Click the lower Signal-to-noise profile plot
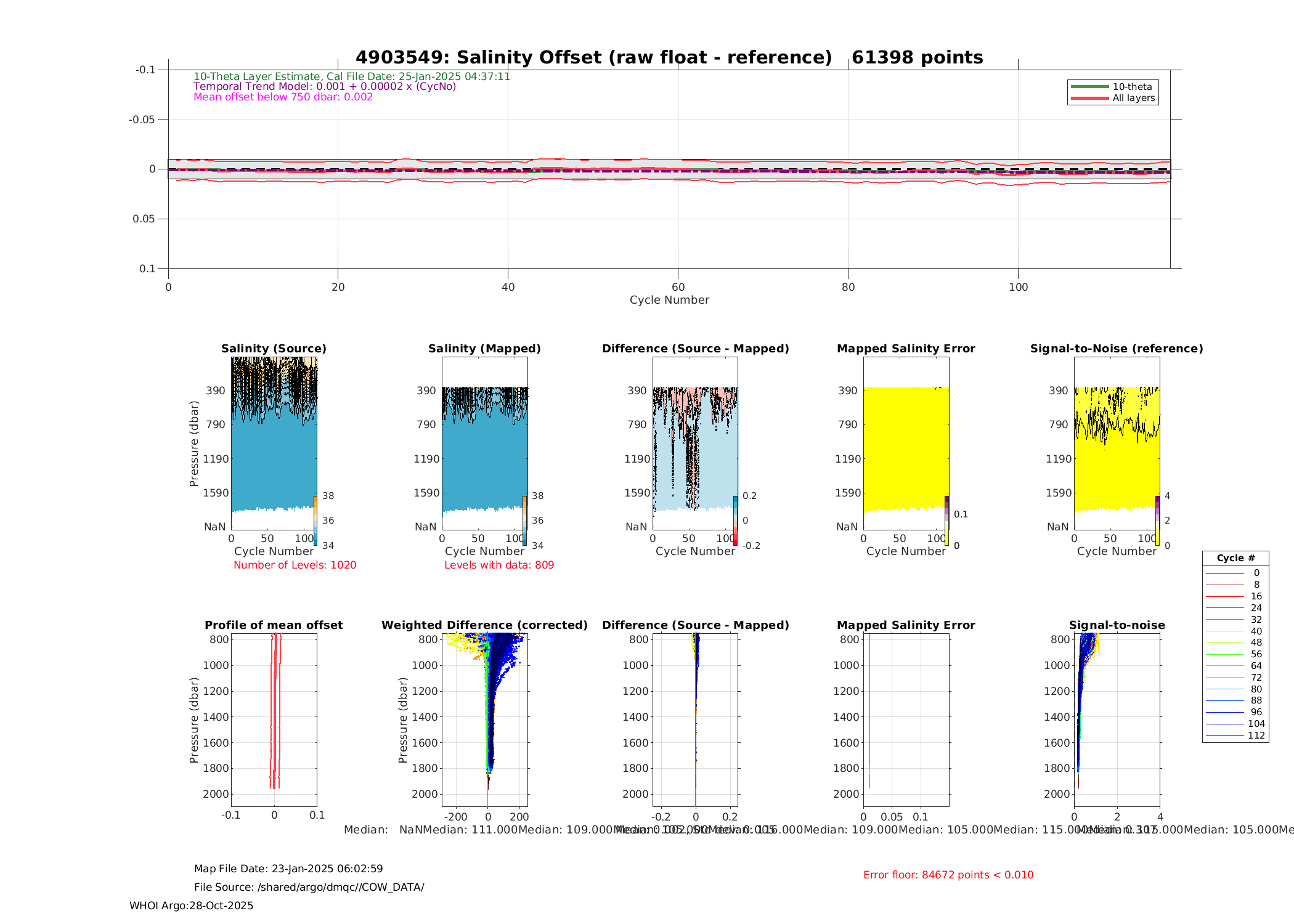Image resolution: width=1294 pixels, height=924 pixels. [x=1117, y=719]
